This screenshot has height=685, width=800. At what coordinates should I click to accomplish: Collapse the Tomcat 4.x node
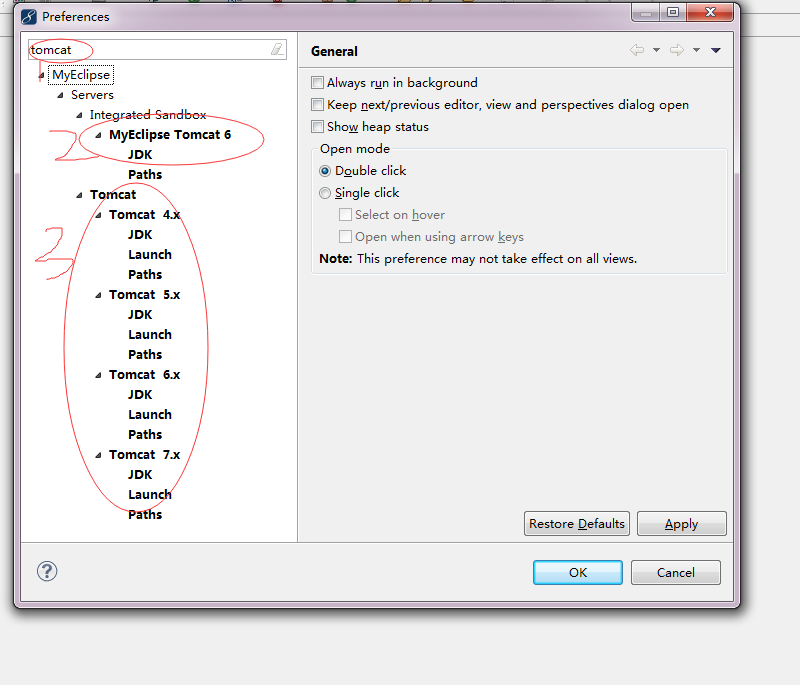tap(98, 215)
